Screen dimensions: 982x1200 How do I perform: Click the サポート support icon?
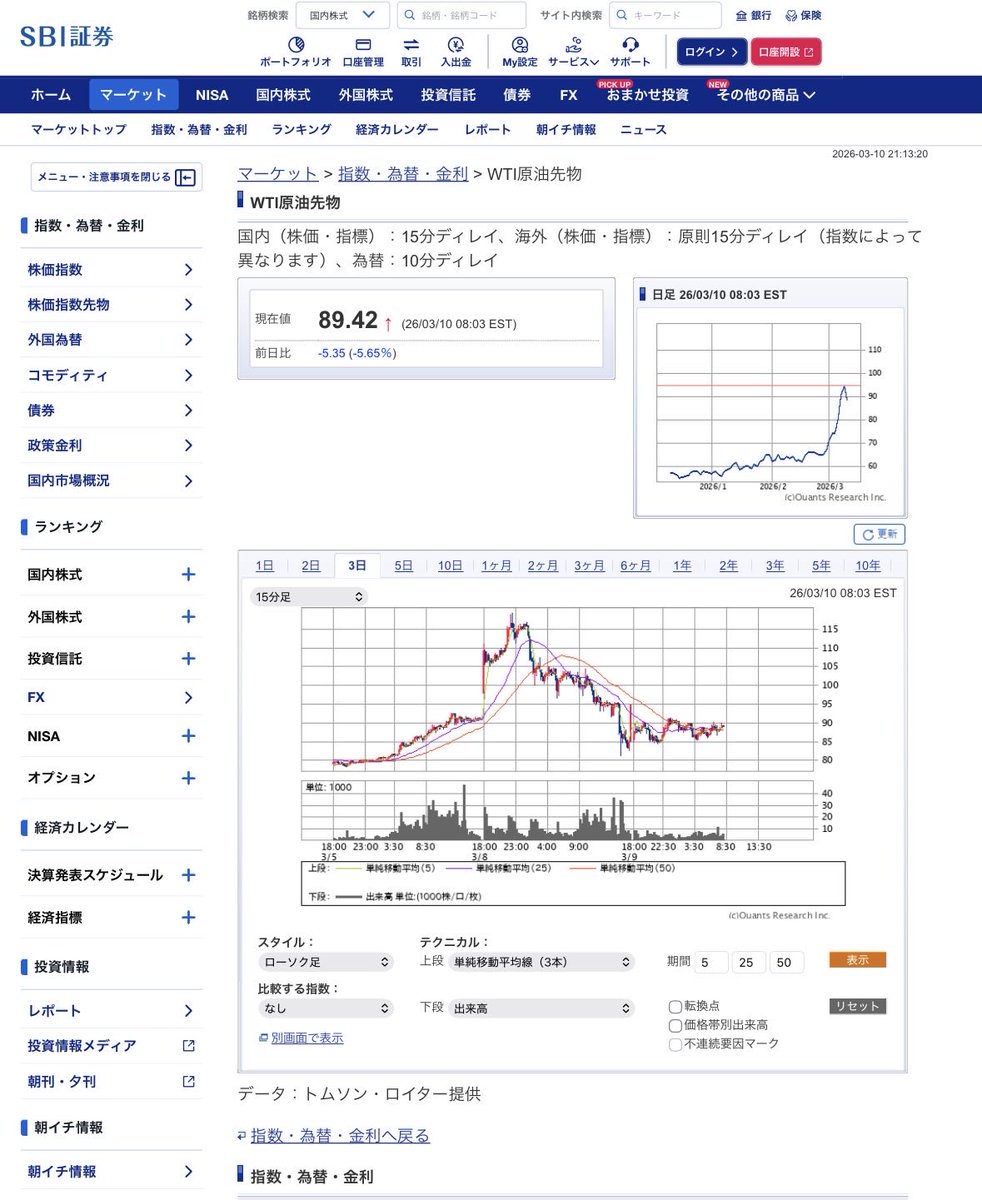coord(628,49)
